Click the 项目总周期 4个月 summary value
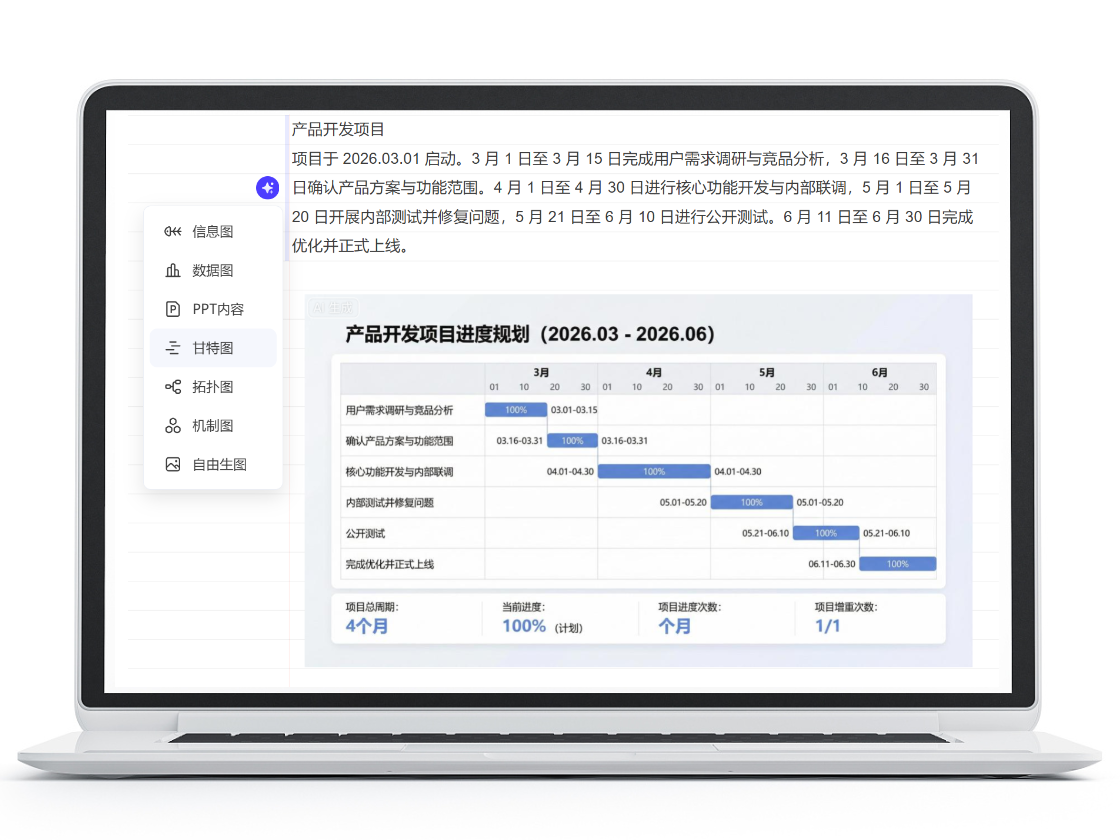Viewport: 1120px width, 840px height. click(x=367, y=627)
